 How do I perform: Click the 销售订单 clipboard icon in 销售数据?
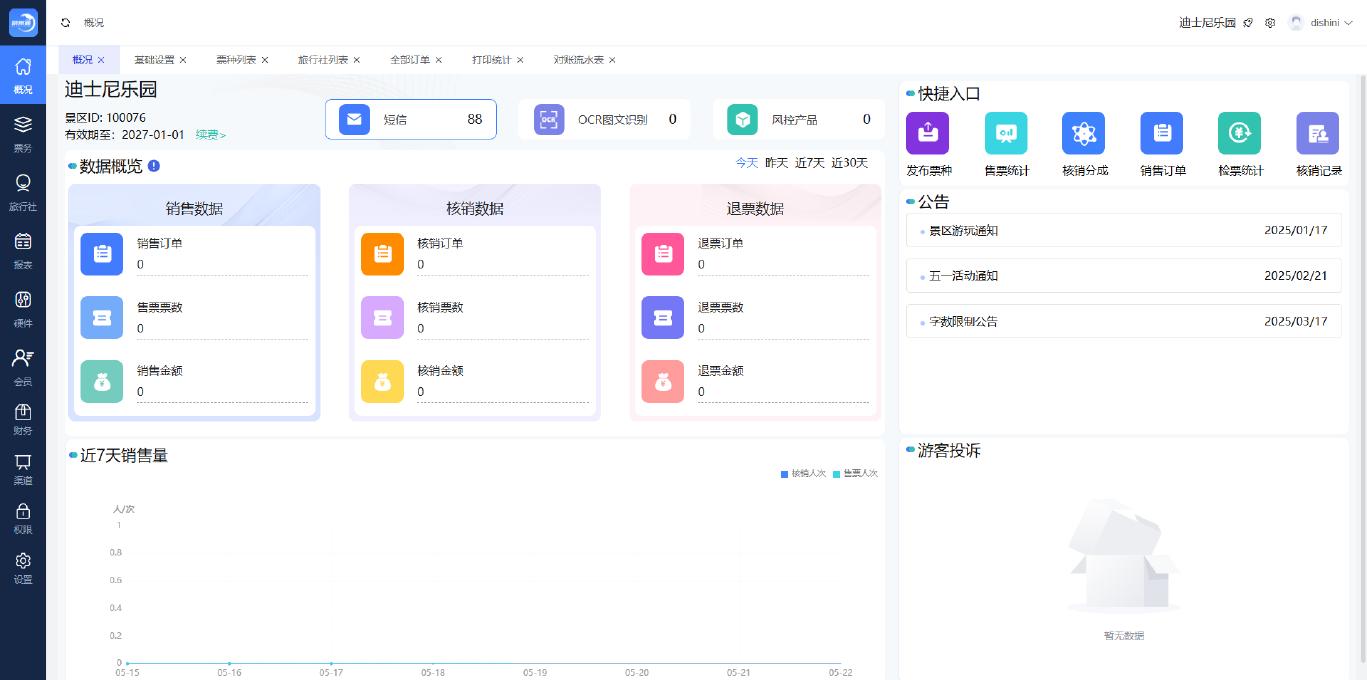pos(102,254)
